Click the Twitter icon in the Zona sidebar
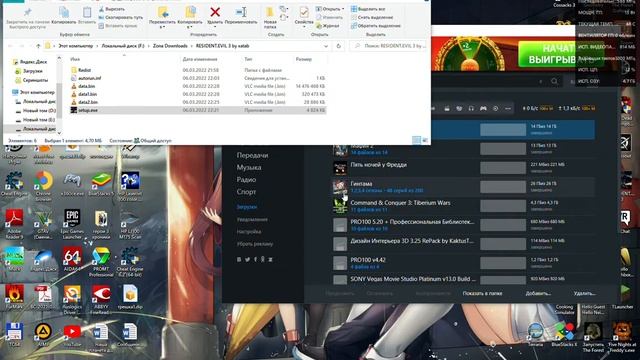Image resolution: width=640 pixels, height=360 pixels. [247, 259]
